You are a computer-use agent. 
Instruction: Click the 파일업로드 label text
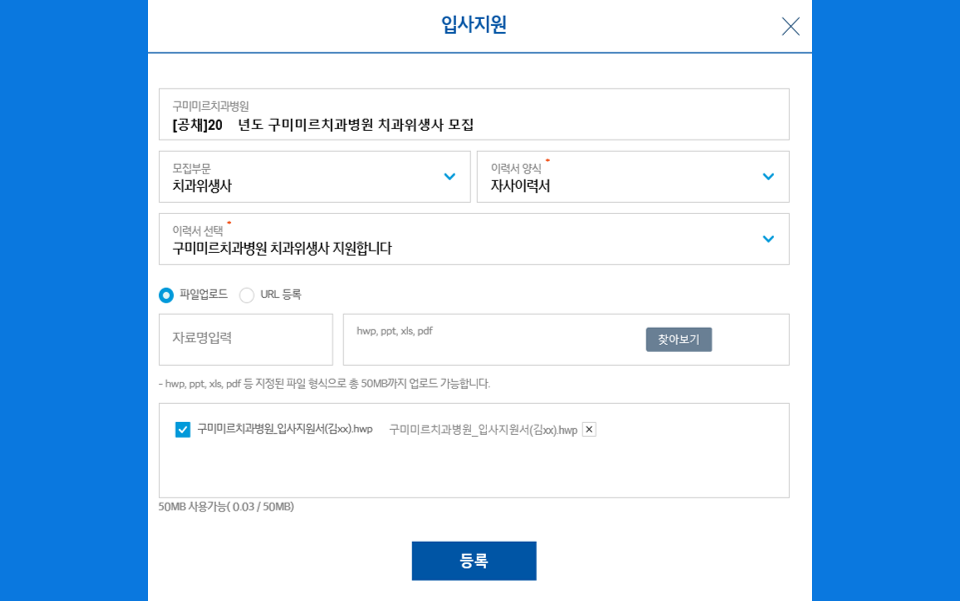(203, 295)
